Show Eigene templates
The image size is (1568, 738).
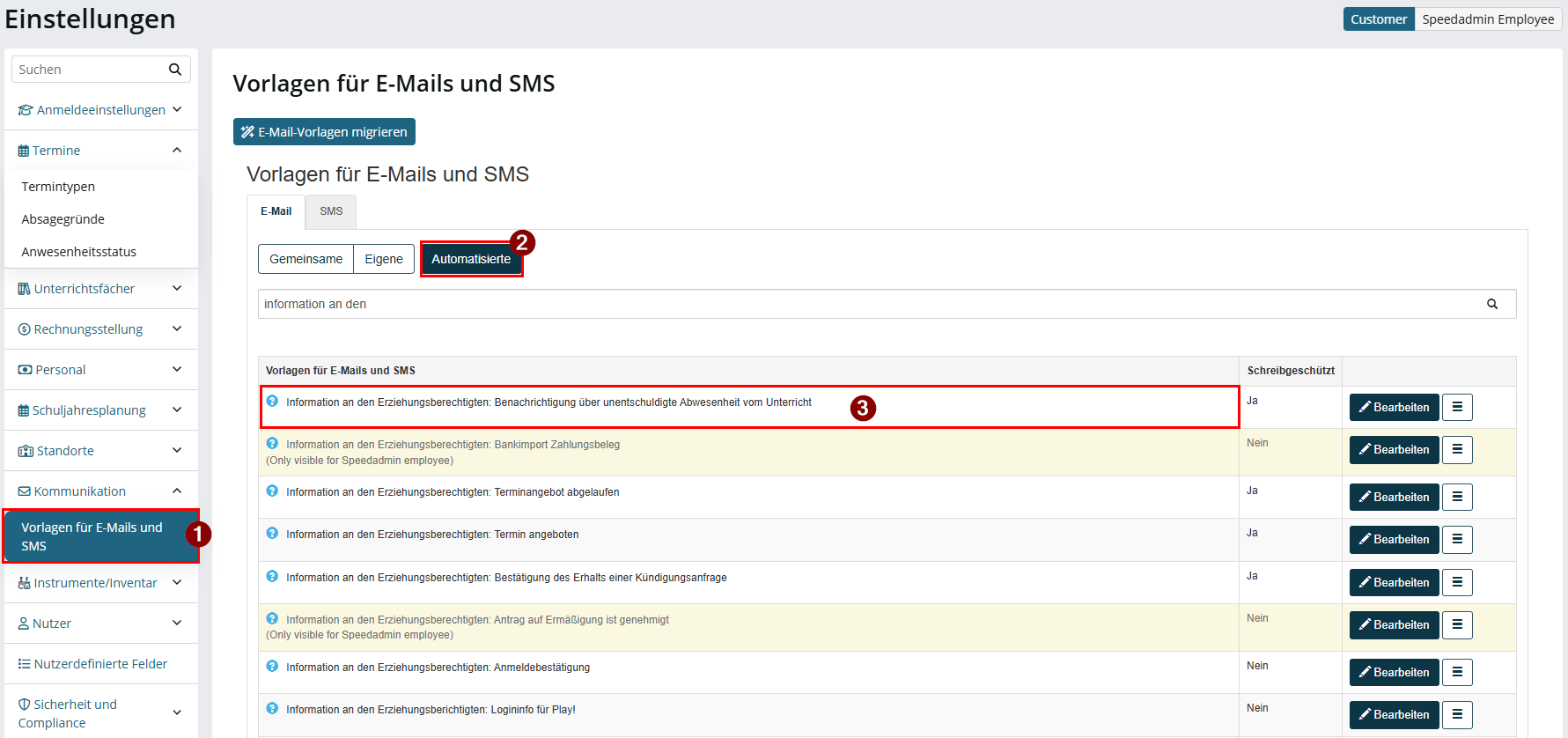pos(384,259)
